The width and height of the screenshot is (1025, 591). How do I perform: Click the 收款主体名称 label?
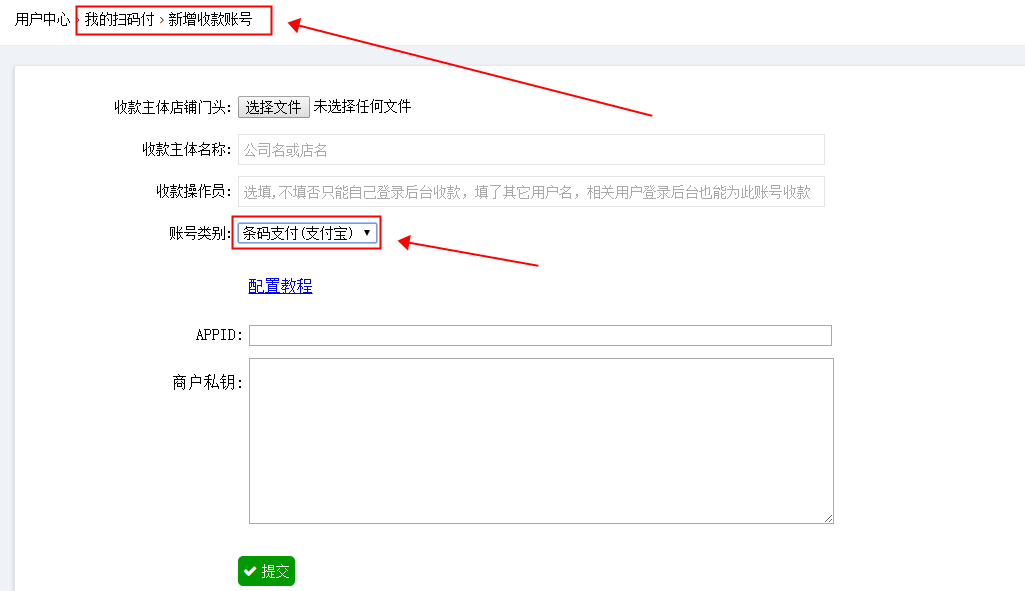[186, 150]
